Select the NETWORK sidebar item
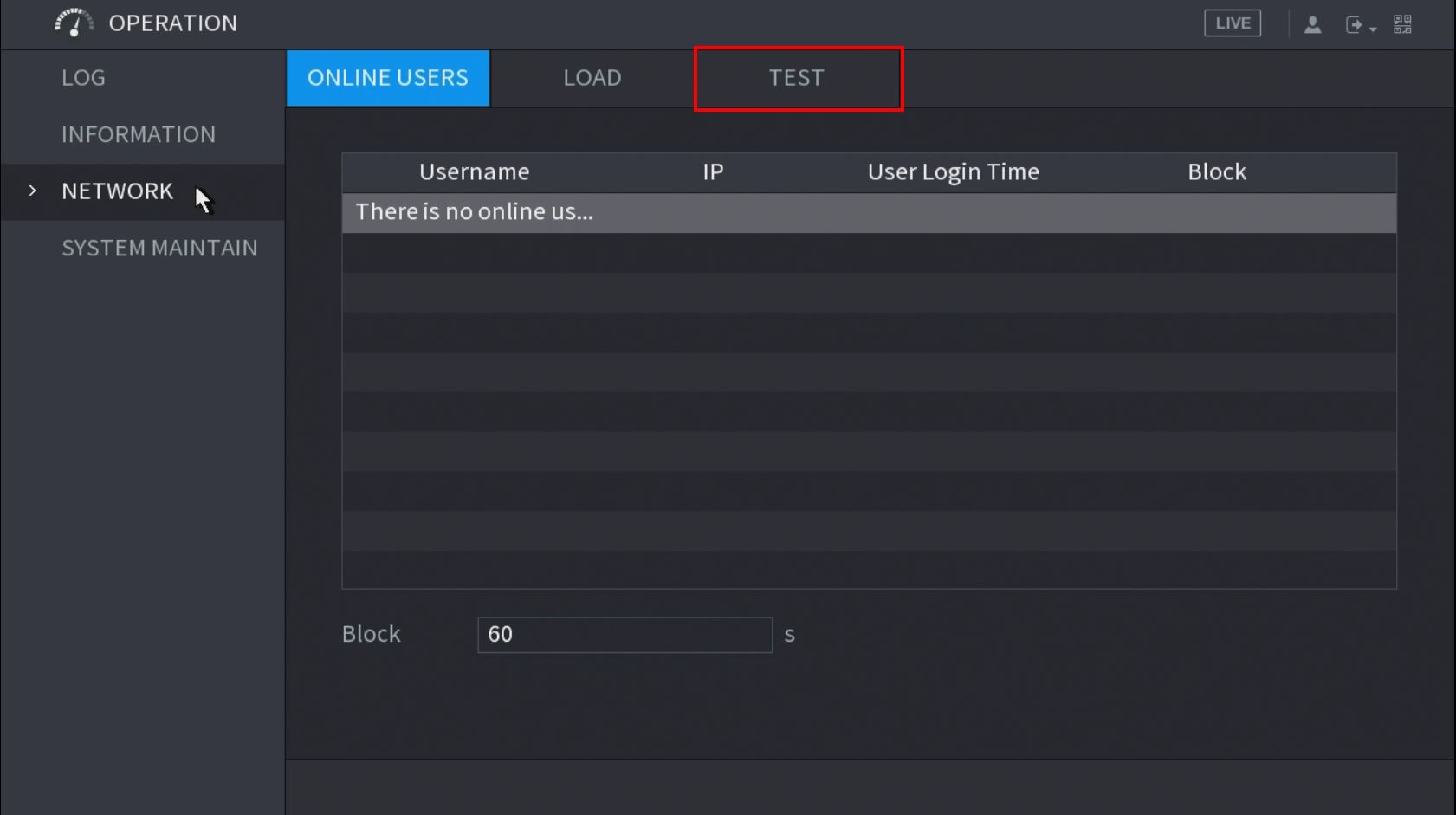 [x=118, y=191]
